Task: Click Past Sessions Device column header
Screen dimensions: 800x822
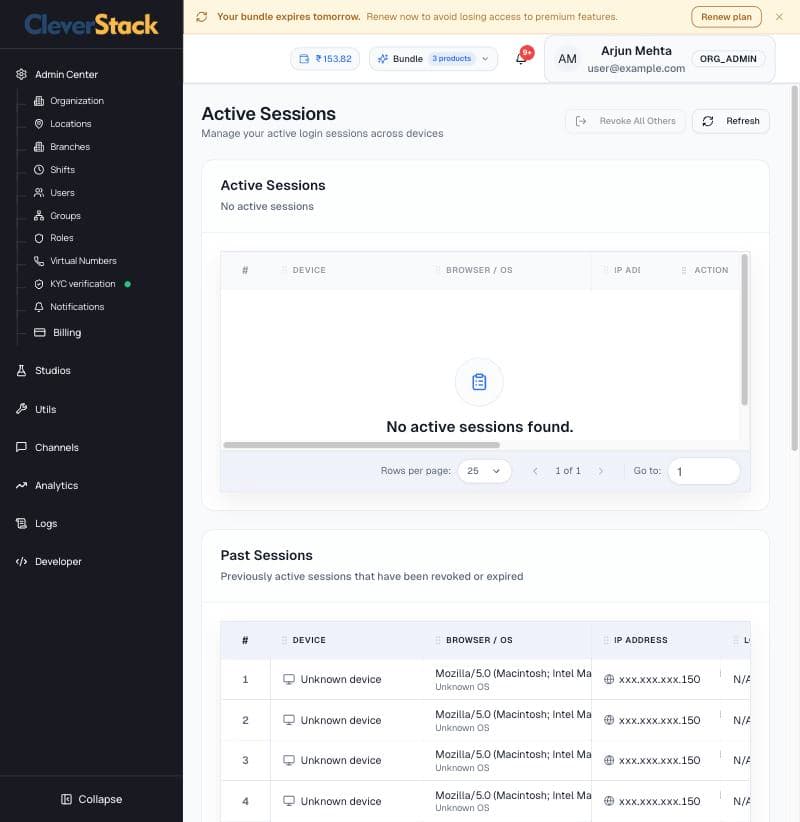Action: click(x=309, y=640)
